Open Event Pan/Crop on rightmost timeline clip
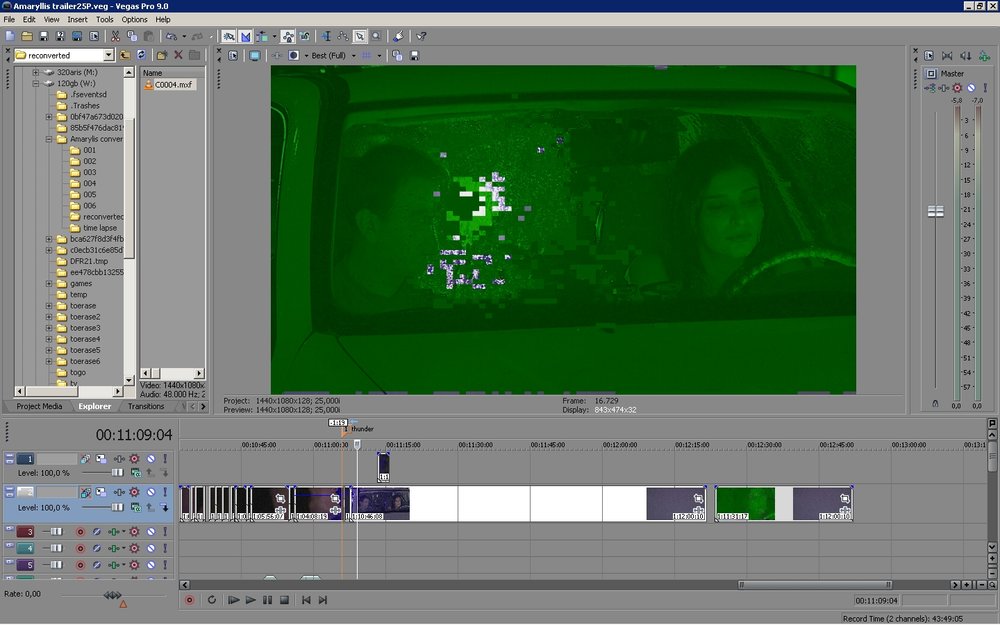Image resolution: width=1000 pixels, height=625 pixels. pos(844,499)
